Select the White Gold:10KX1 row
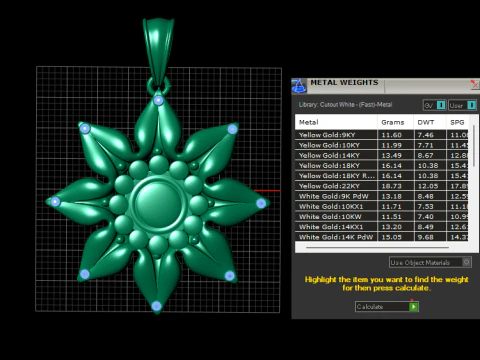The width and height of the screenshot is (480, 360). (382, 207)
